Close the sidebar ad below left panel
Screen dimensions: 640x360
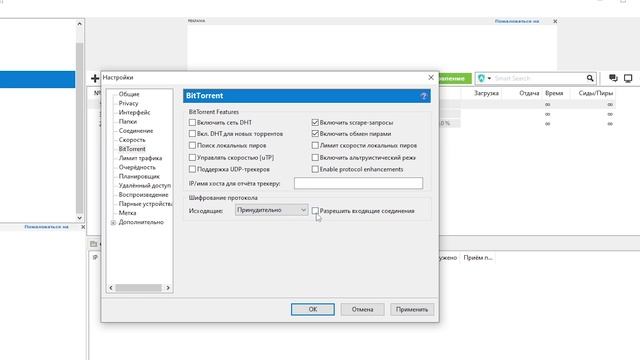(x=83, y=227)
